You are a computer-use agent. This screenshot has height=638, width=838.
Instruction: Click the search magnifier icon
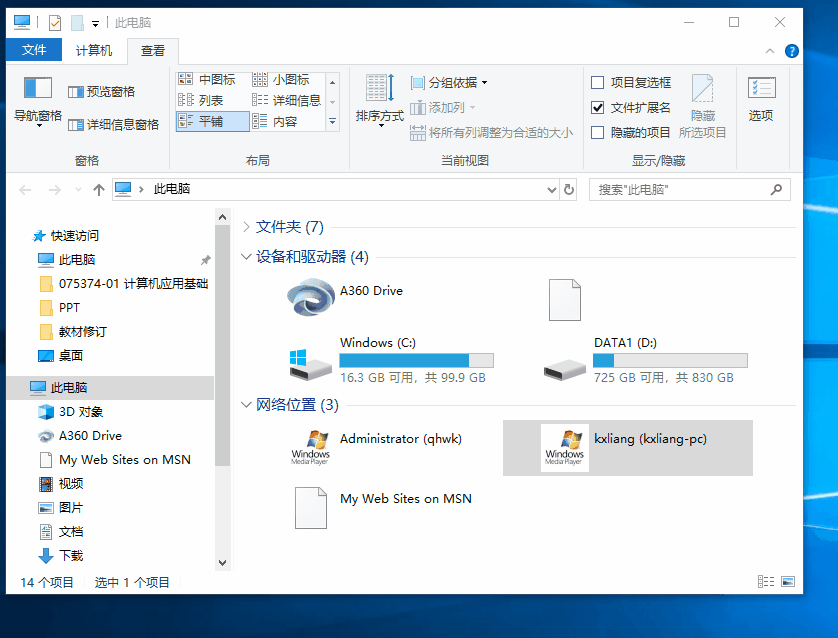776,190
